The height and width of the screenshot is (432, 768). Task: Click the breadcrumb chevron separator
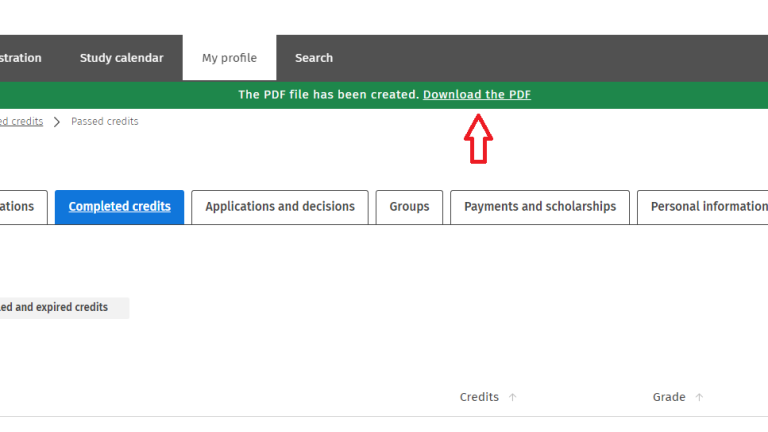tap(57, 122)
